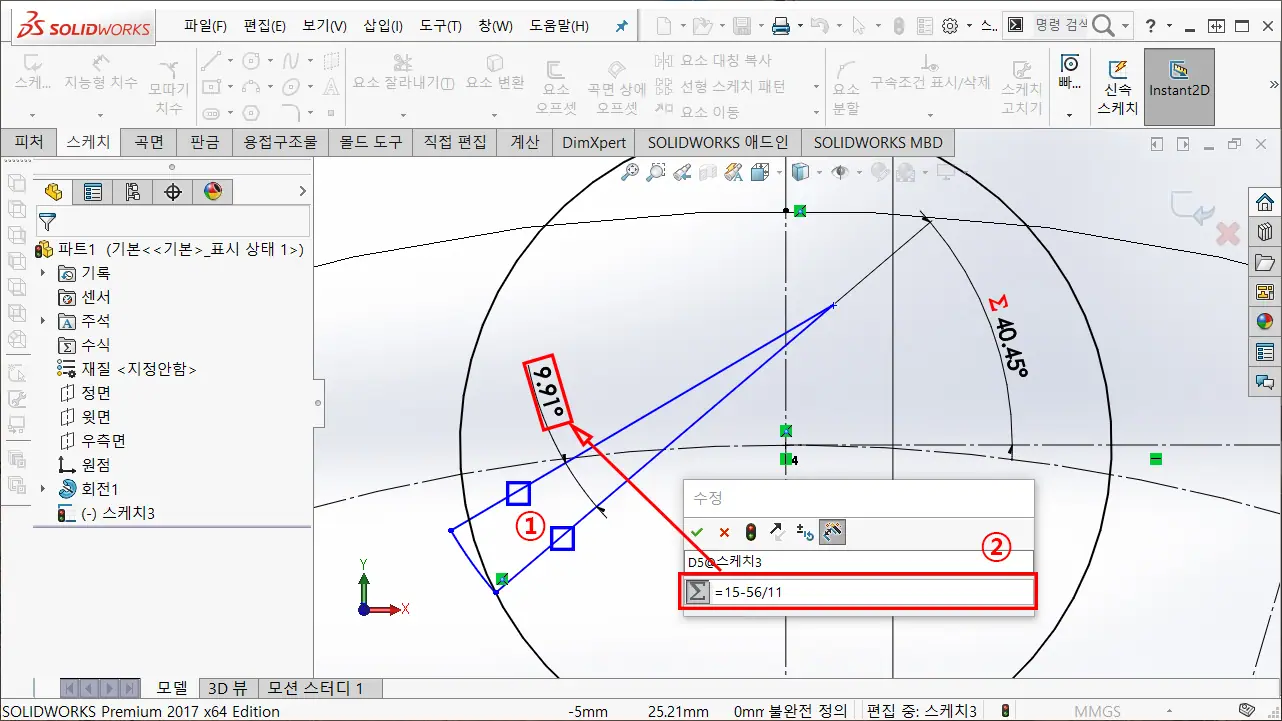Open the 도구(T) menu
The width and height of the screenshot is (1282, 721).
[x=440, y=26]
